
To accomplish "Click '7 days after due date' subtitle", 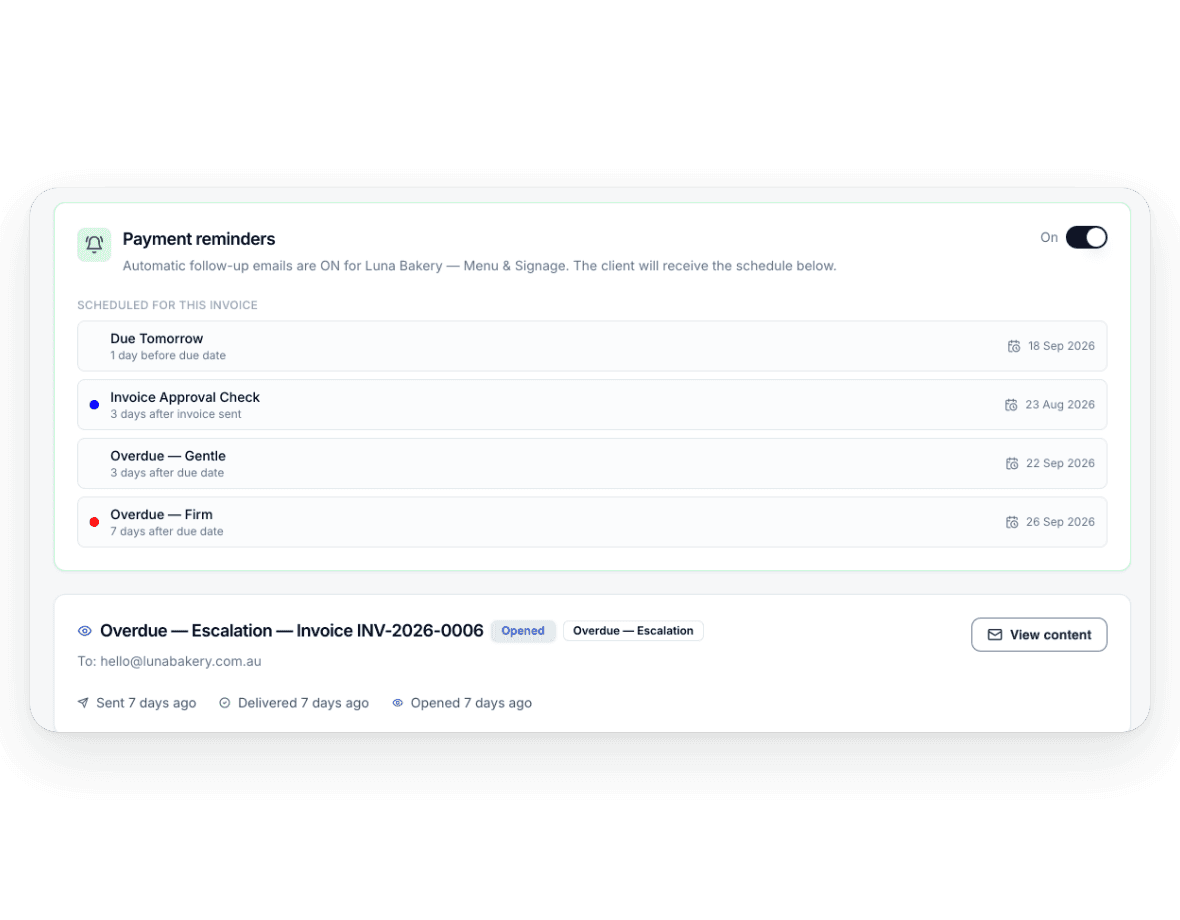I will pyautogui.click(x=167, y=532).
